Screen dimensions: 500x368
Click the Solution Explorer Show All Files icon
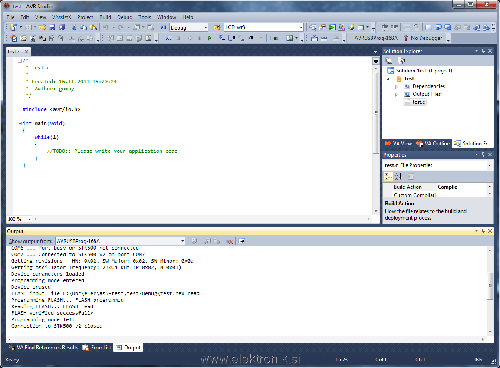402,61
